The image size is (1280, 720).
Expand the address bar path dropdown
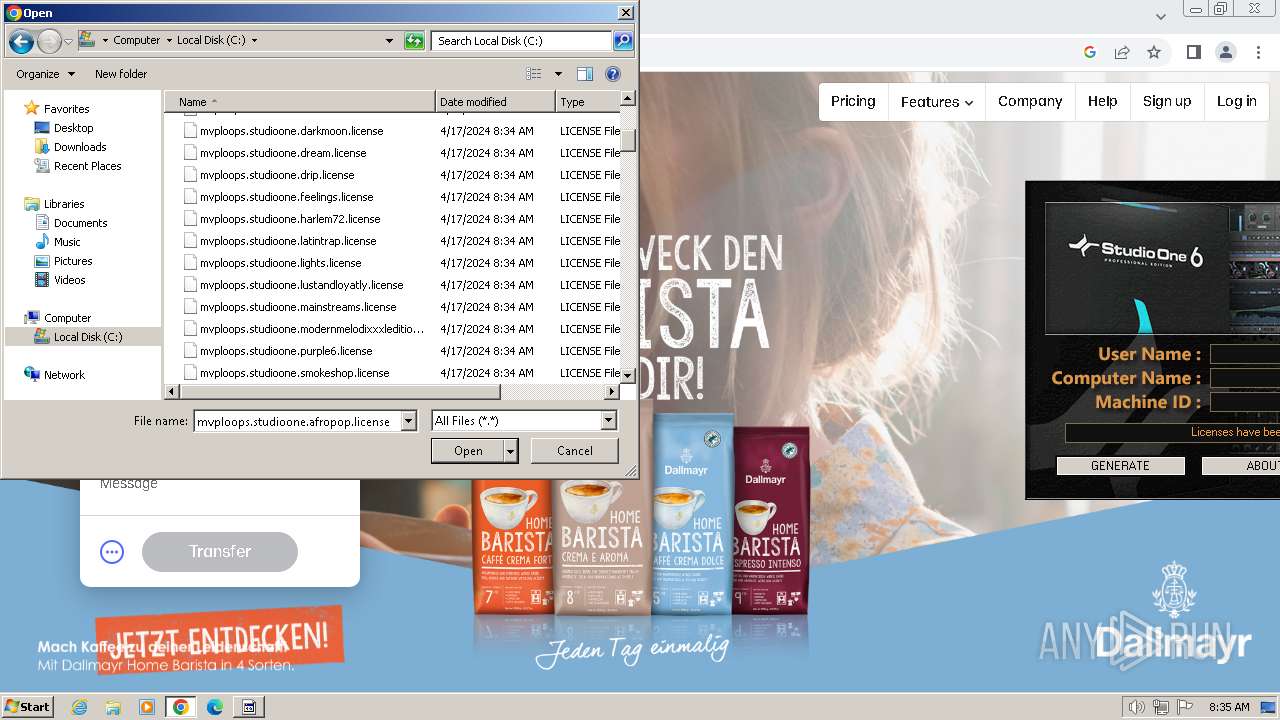[389, 41]
